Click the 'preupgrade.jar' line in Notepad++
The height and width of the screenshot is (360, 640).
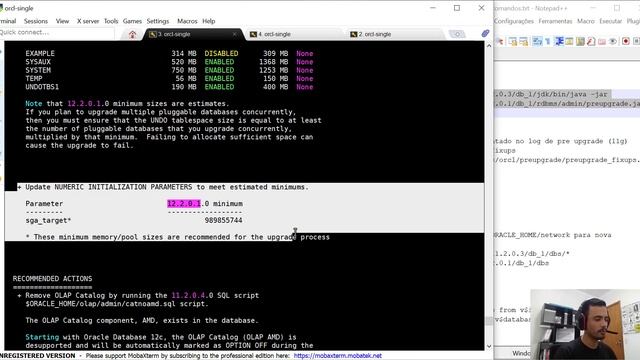click(x=567, y=104)
